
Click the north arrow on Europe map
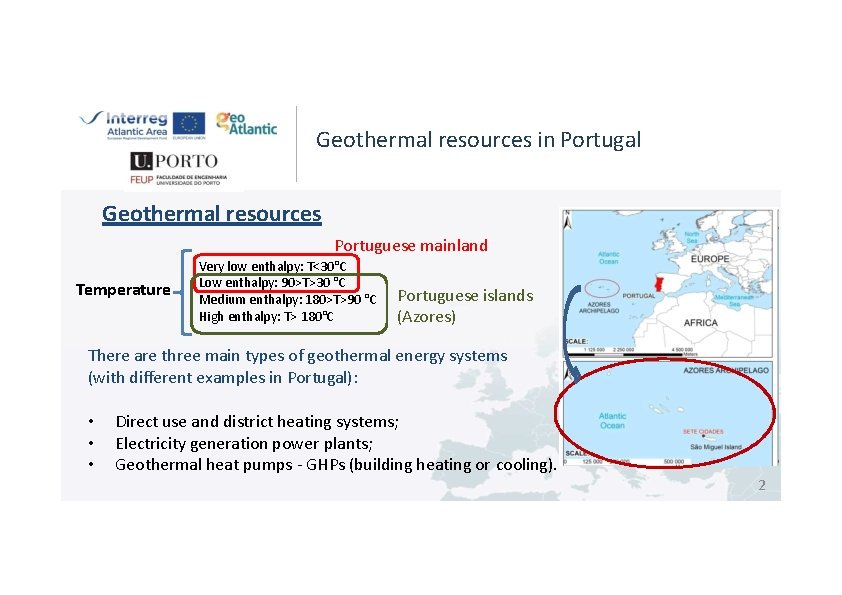pos(568,220)
